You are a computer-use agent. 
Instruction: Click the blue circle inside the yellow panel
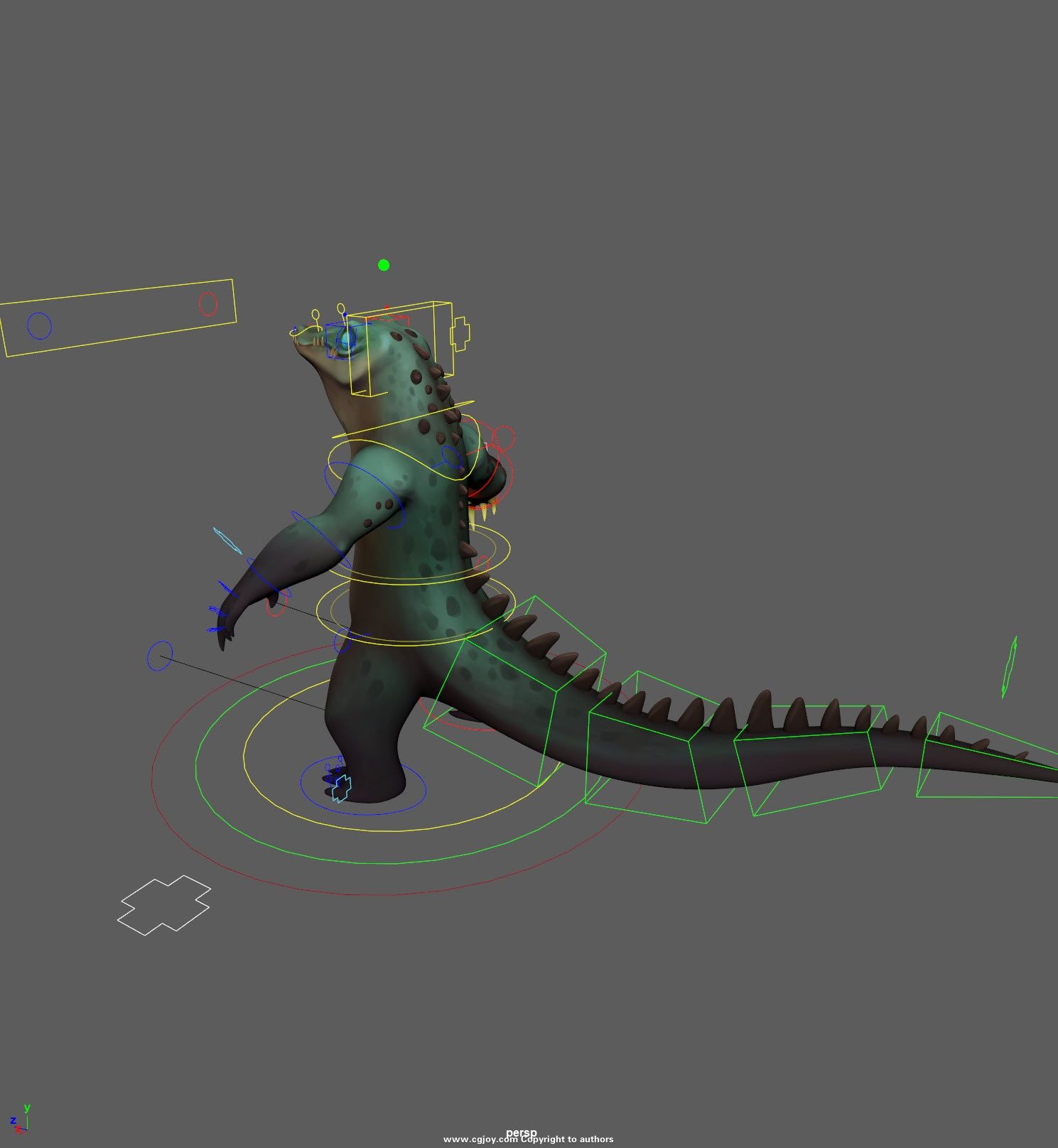(39, 326)
